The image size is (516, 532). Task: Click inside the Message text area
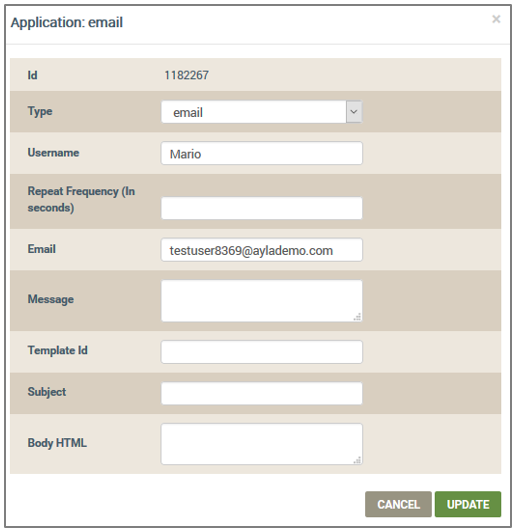point(262,301)
